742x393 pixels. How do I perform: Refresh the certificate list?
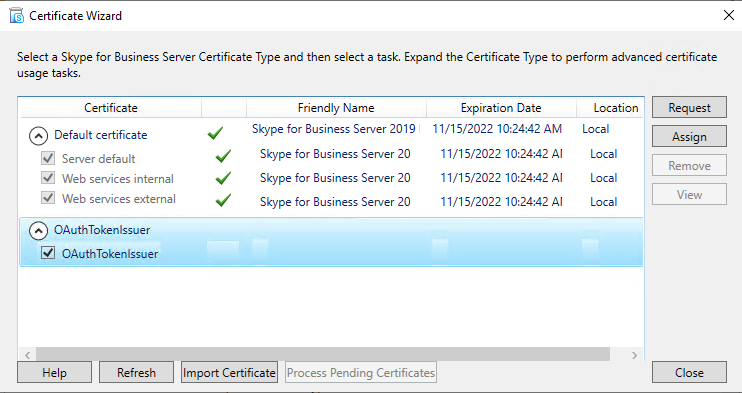(x=136, y=372)
